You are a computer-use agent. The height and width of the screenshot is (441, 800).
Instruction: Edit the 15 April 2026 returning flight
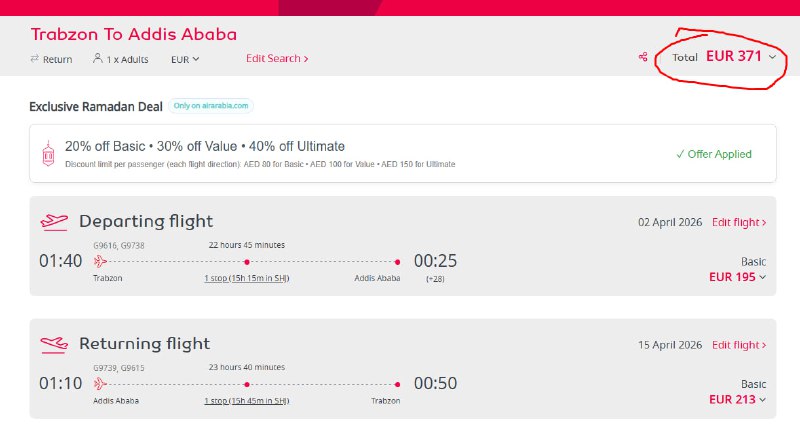tap(739, 345)
